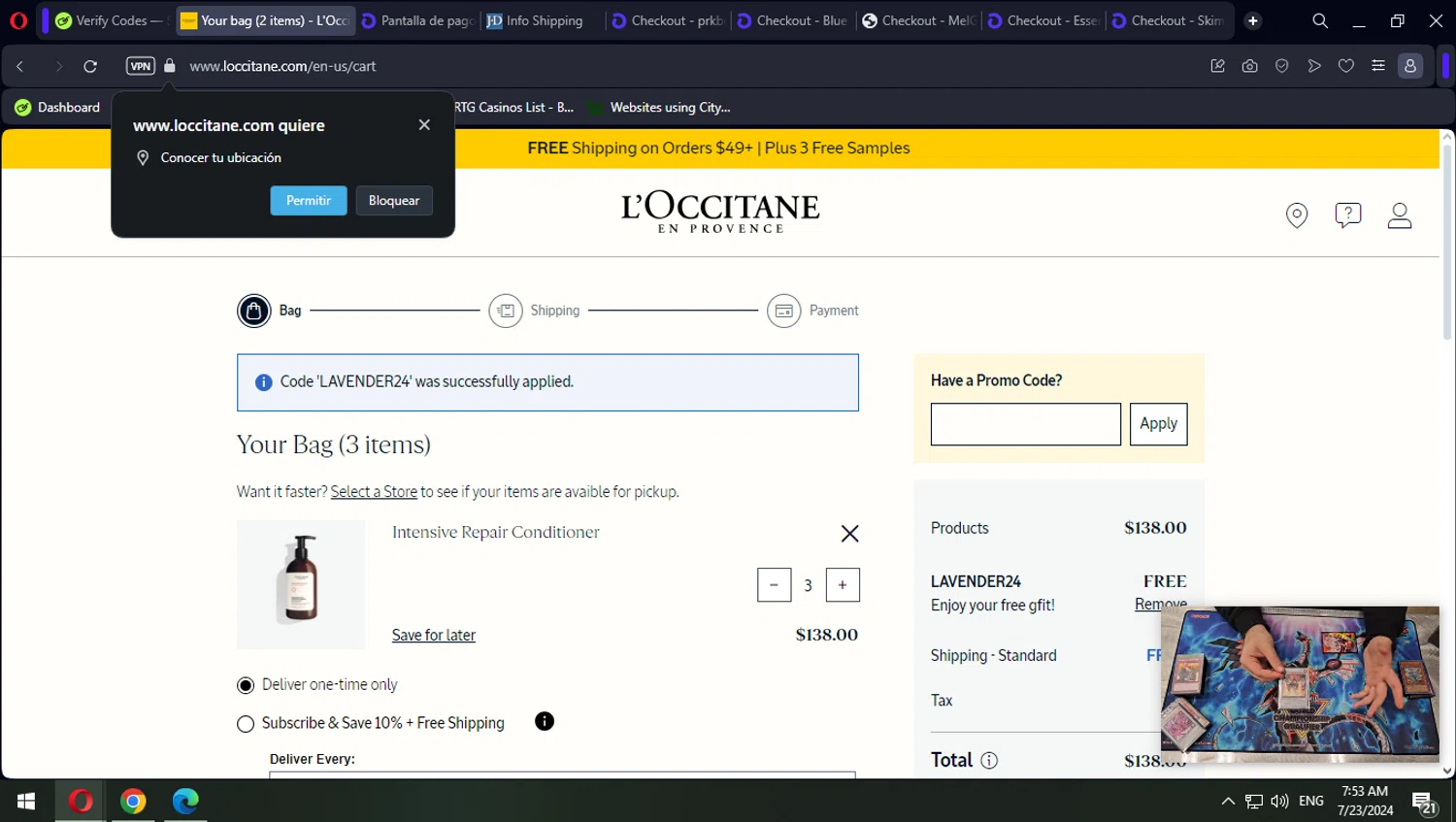Viewport: 1456px width, 822px height.
Task: Click the Bag step icon
Action: tap(254, 311)
